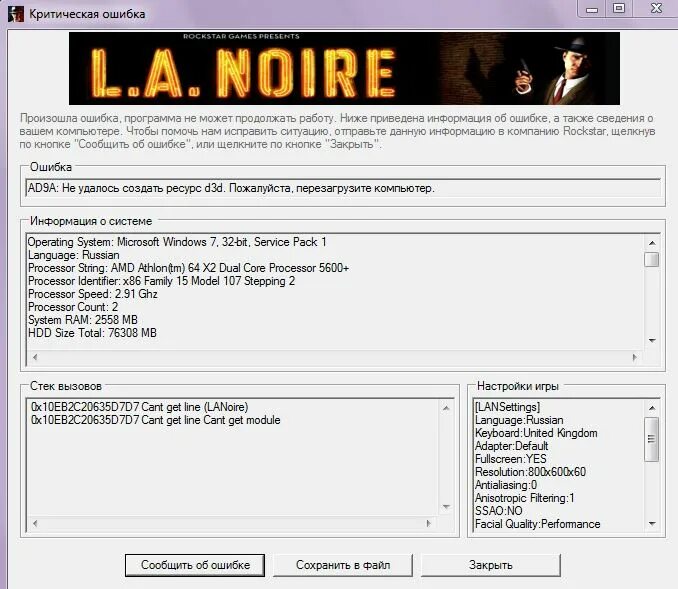Maximize the Критическая ошибка window
Viewport: 678px width, 589px height.
pos(619,9)
